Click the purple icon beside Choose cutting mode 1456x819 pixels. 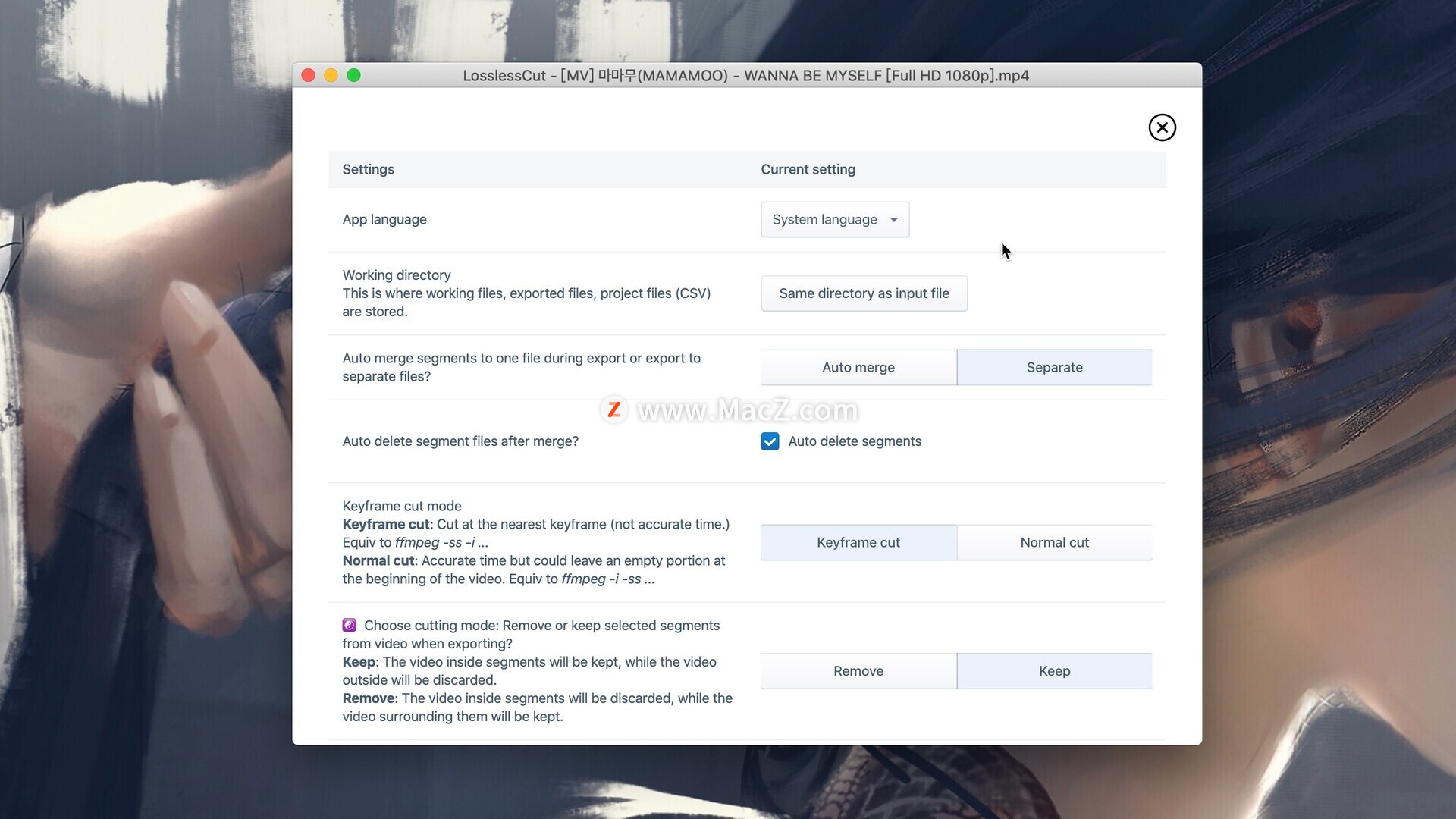[349, 625]
